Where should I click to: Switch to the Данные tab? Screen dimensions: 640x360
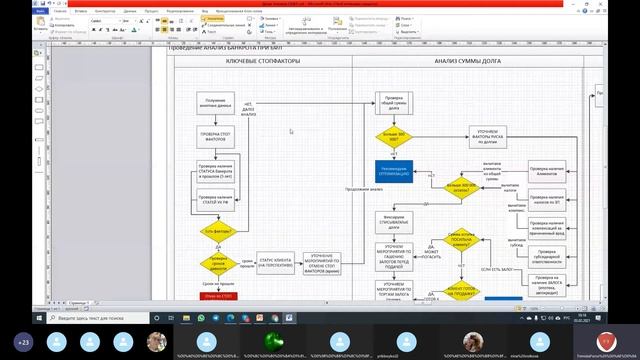coord(130,11)
